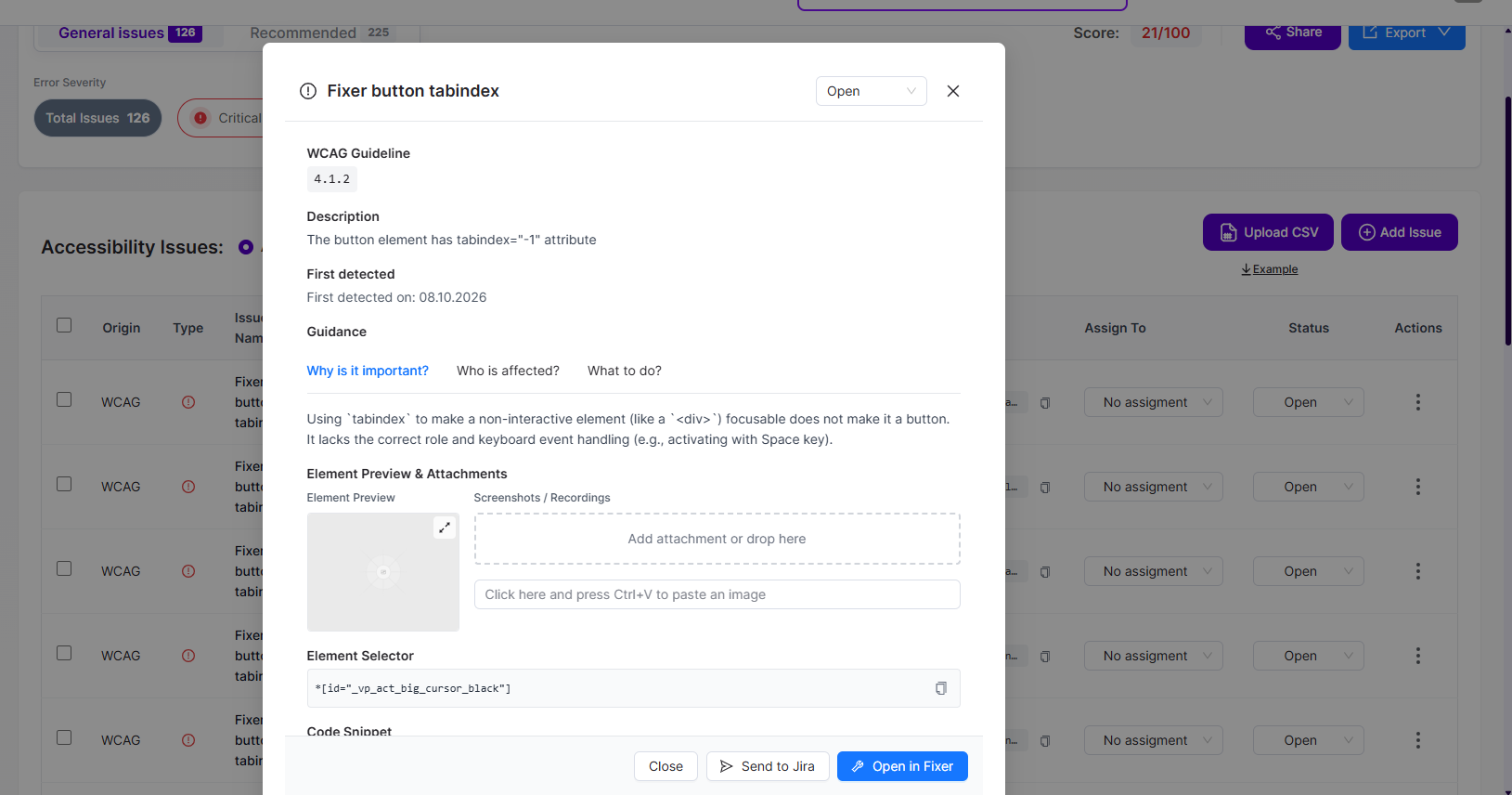Image resolution: width=1512 pixels, height=795 pixels.
Task: Switch to 'Who is affected?' tab
Action: [508, 371]
